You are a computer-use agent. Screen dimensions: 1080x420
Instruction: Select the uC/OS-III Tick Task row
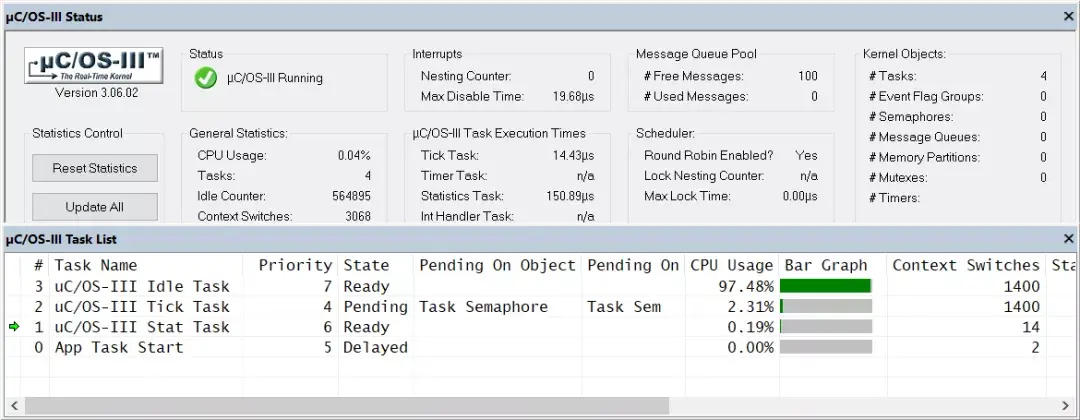pos(142,307)
